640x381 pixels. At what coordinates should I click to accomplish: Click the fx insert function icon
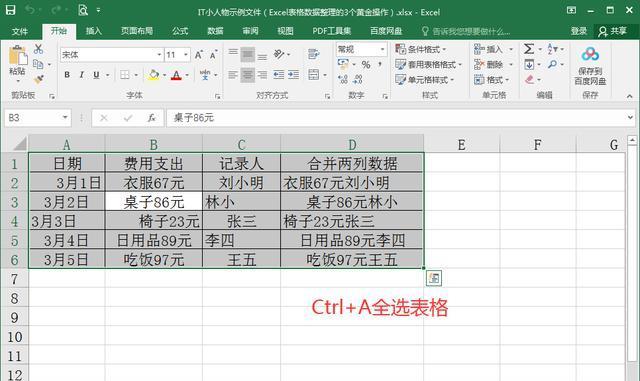coord(151,118)
